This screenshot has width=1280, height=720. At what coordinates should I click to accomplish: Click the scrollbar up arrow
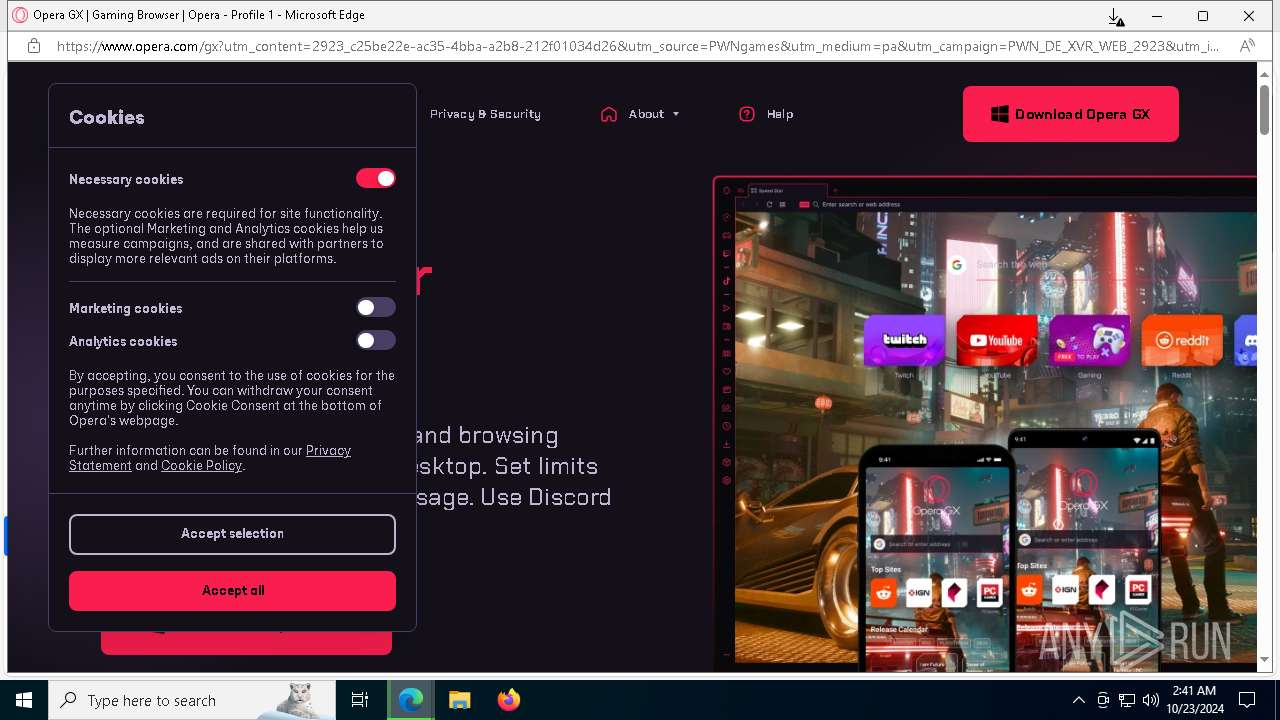[x=1265, y=73]
